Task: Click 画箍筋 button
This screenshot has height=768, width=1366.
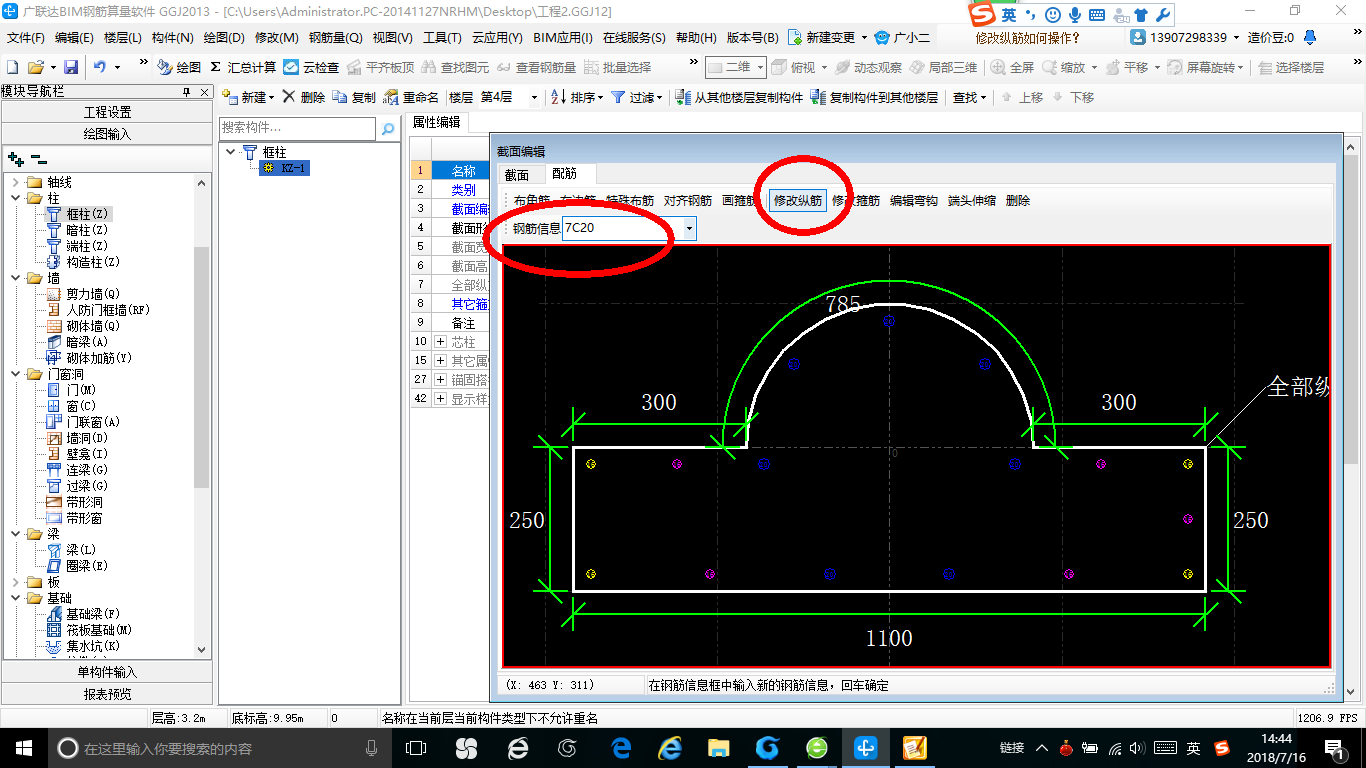Action: 739,200
